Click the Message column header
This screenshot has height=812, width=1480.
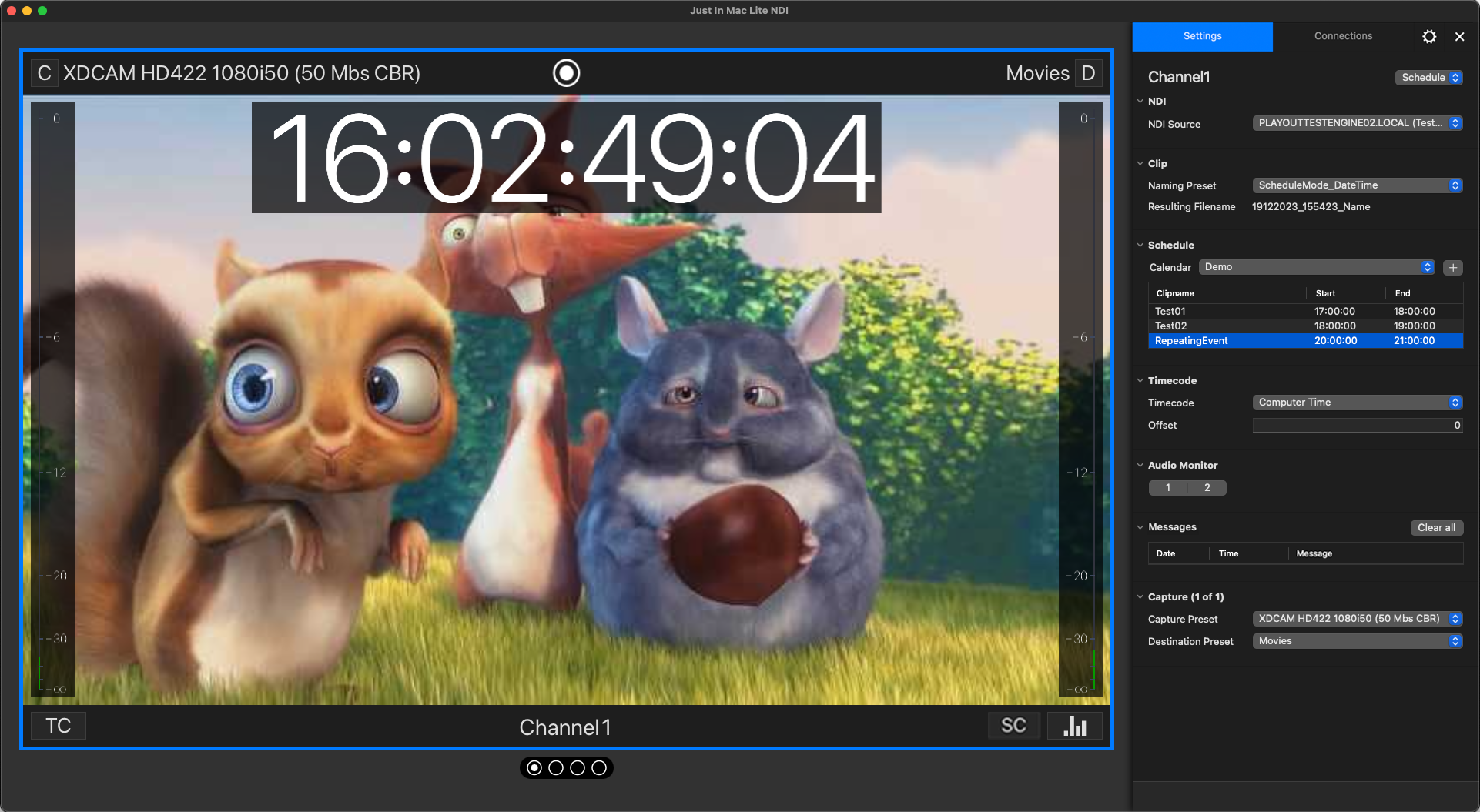tap(1376, 553)
